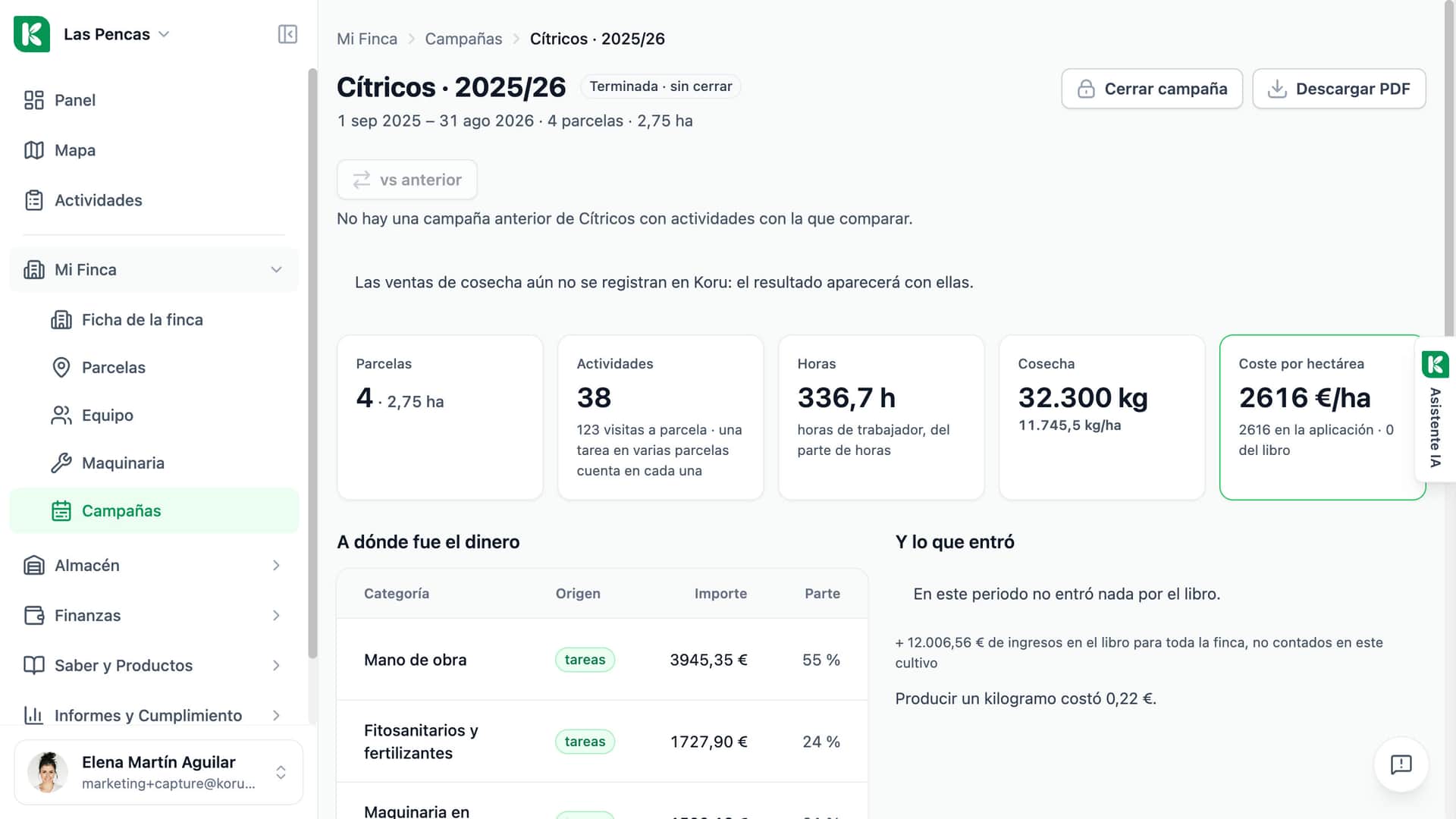Expand the Informes y Cumplimiento chevron
Viewport: 1456px width, 819px height.
point(277,716)
